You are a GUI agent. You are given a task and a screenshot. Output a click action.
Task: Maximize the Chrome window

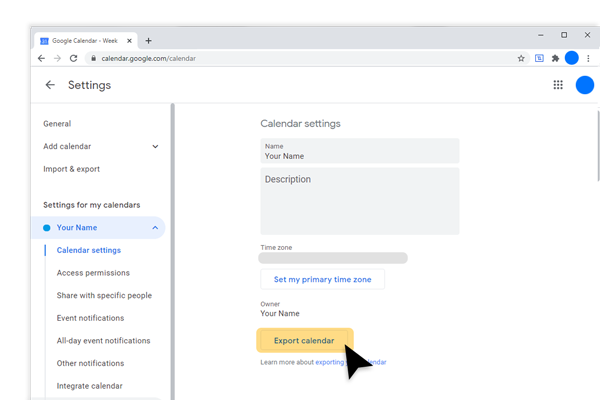coord(564,35)
